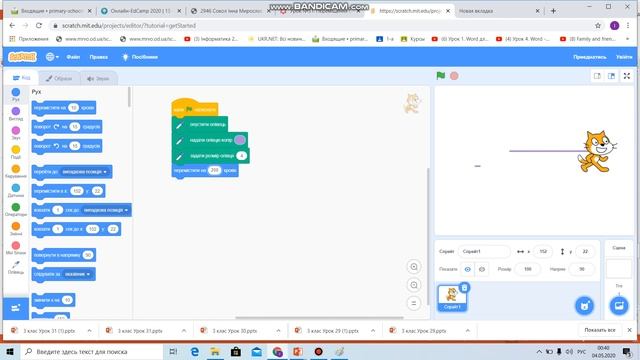Click the 200 steps value in script
The width and height of the screenshot is (640, 360).
pos(214,170)
